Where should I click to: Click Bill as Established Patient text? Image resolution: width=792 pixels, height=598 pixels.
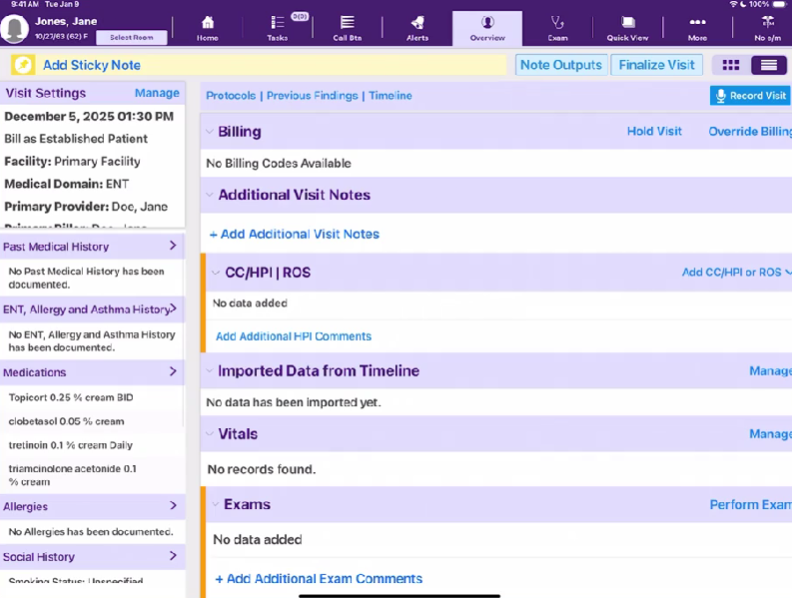click(76, 138)
